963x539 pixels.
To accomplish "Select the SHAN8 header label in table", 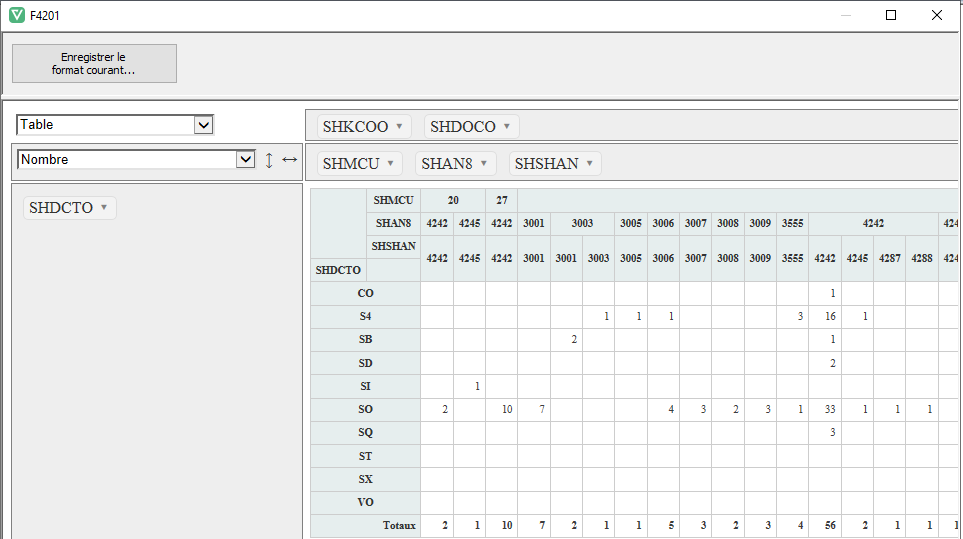I will point(394,223).
